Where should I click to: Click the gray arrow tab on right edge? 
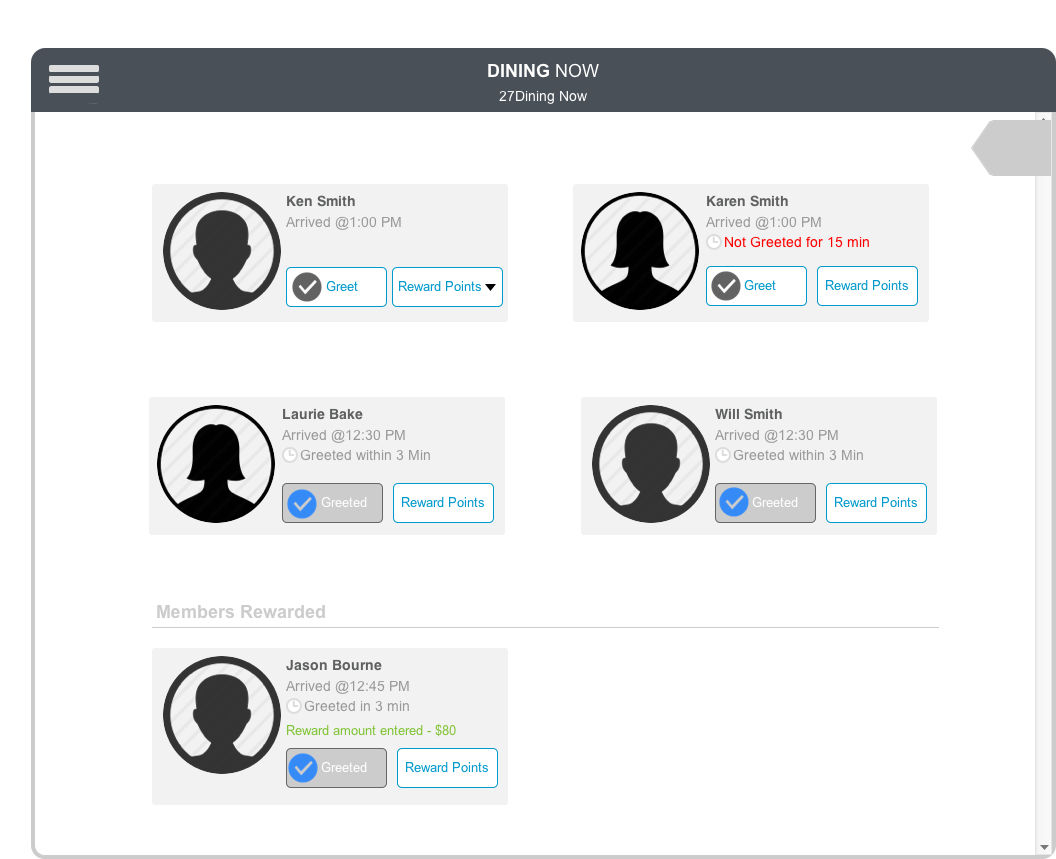click(x=1011, y=148)
